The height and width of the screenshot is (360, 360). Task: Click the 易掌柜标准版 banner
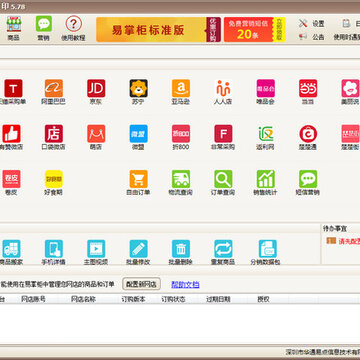coord(158,30)
